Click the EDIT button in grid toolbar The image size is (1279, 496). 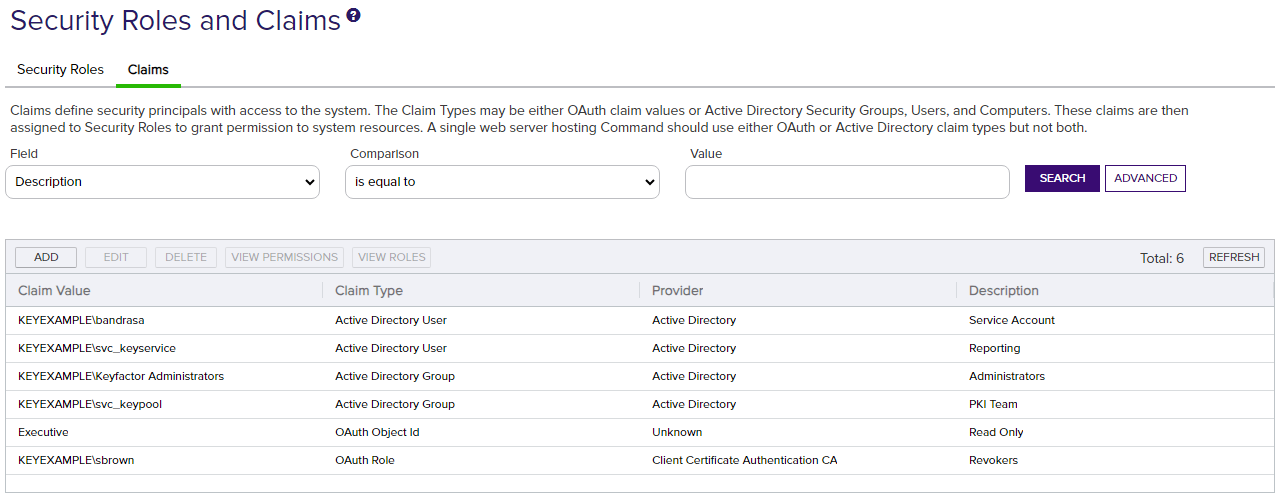[x=116, y=257]
